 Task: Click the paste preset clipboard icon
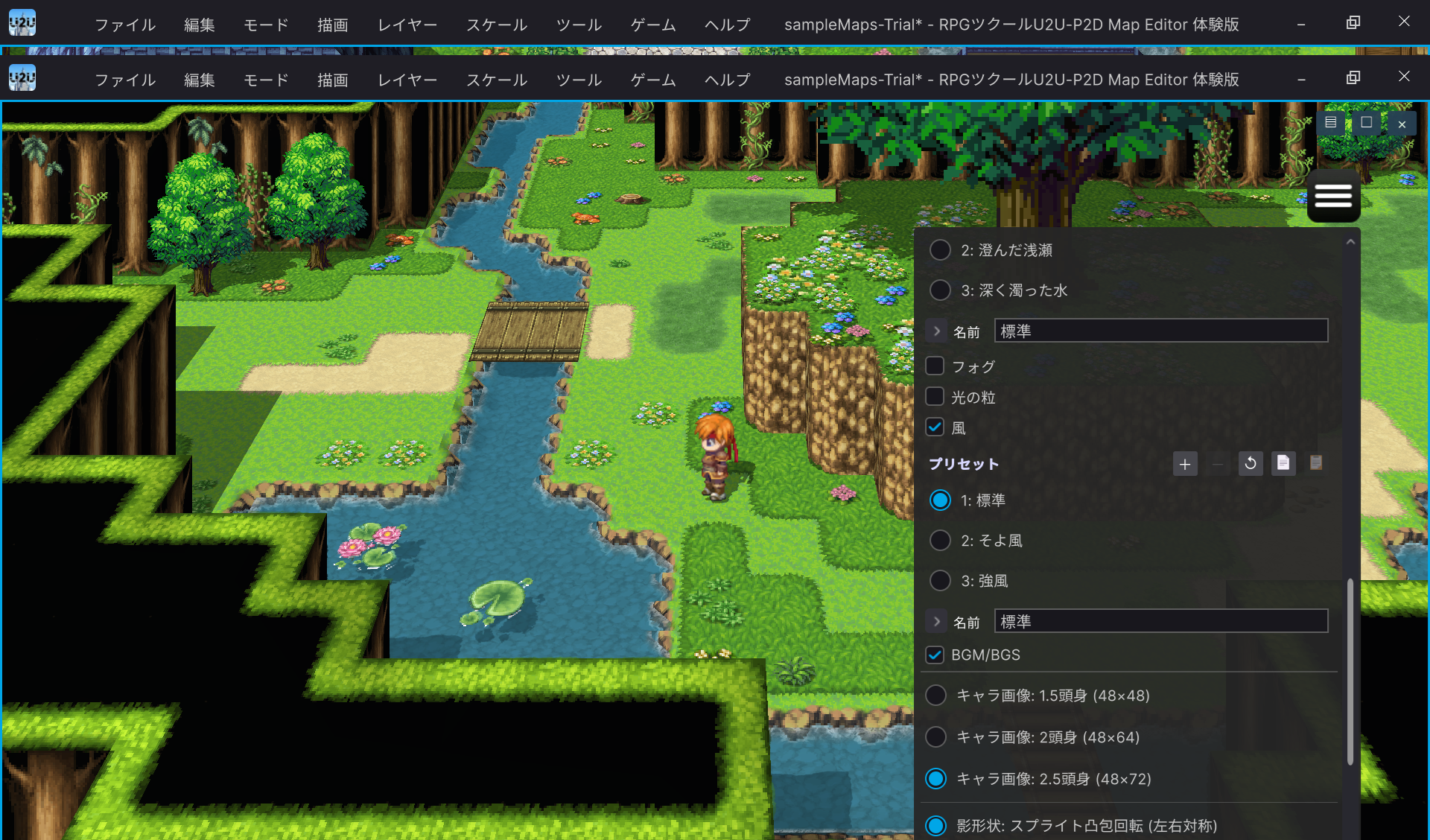tap(1316, 464)
